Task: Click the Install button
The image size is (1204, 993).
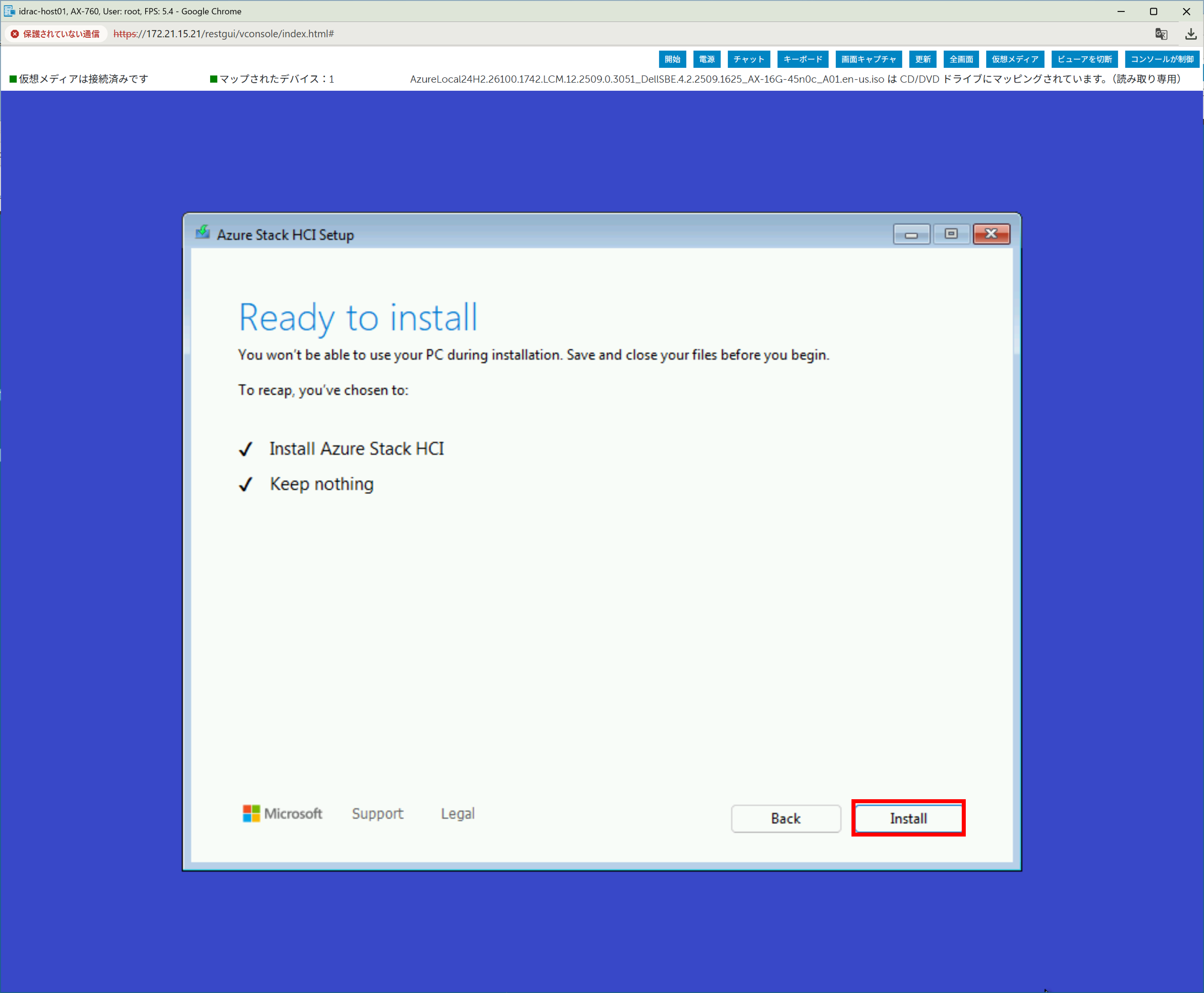Action: click(908, 818)
